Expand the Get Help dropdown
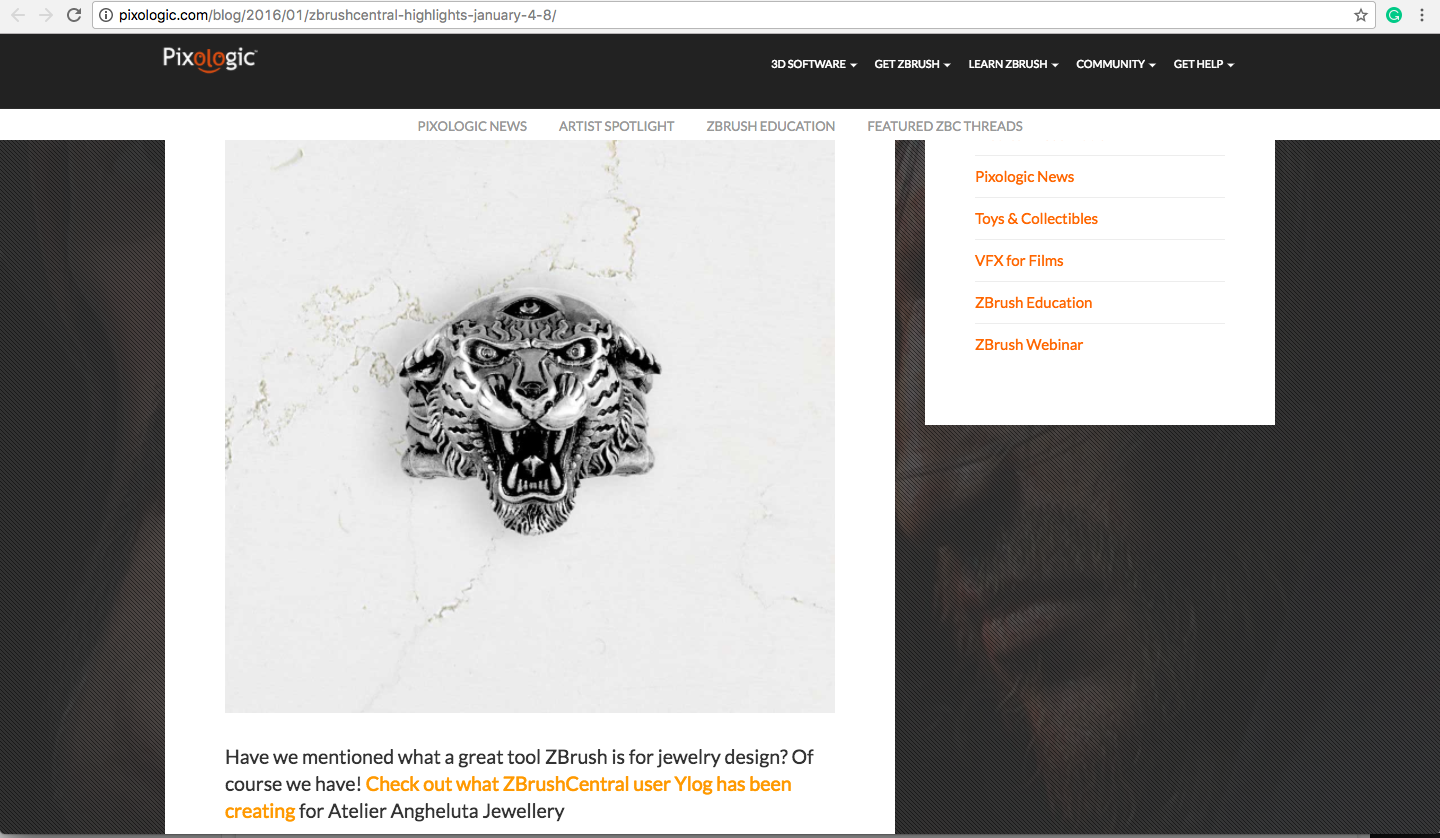1440x838 pixels. (x=1204, y=64)
